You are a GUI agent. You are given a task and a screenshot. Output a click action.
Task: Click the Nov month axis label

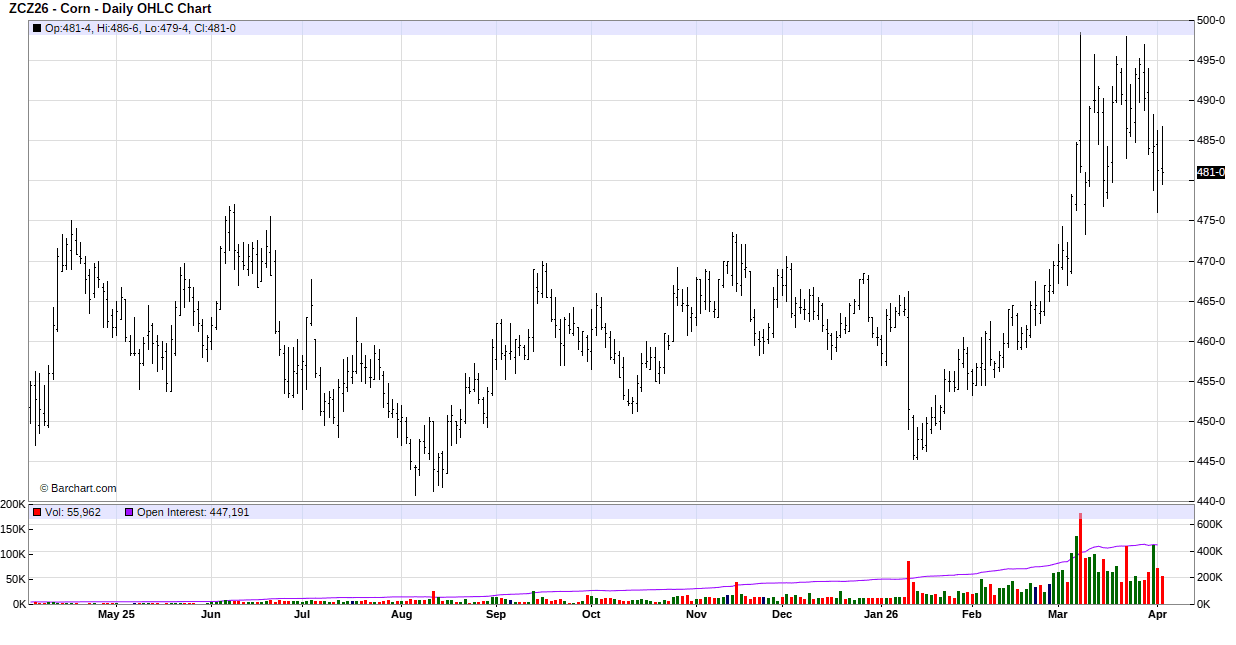click(x=696, y=615)
